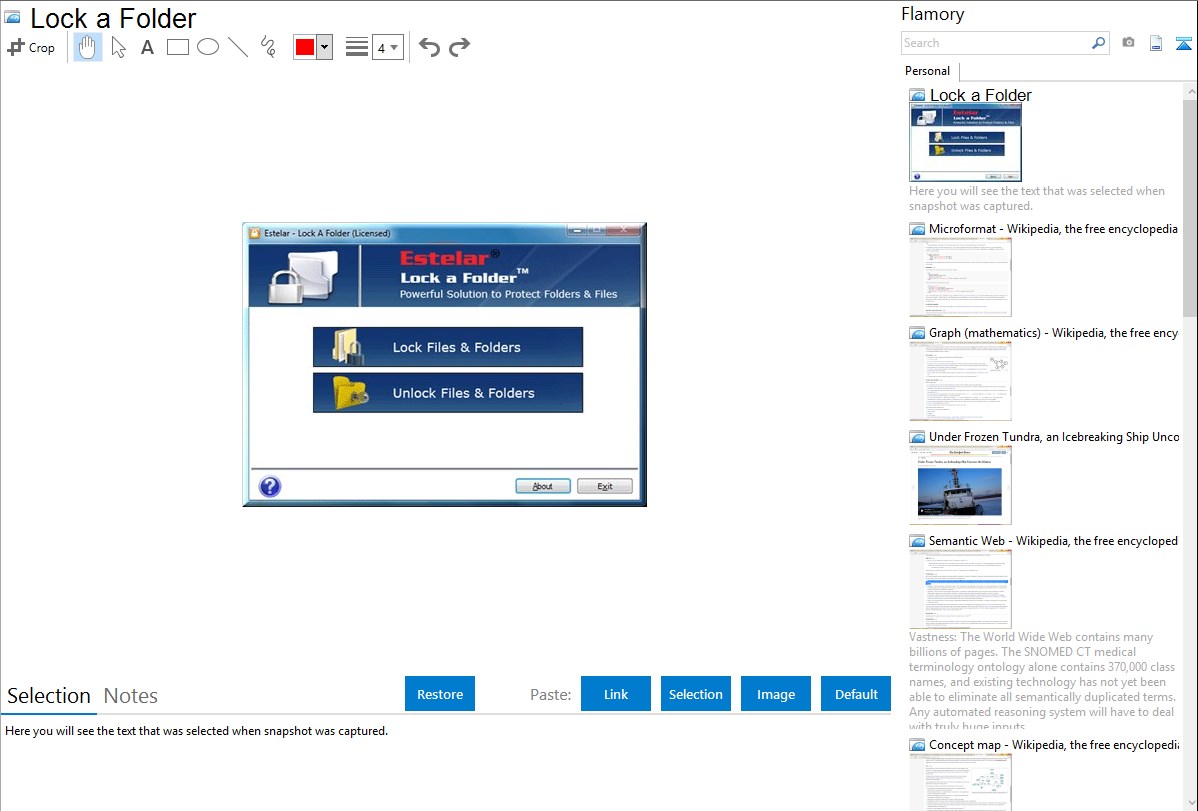
Task: Select the Crop tool
Action: point(31,47)
